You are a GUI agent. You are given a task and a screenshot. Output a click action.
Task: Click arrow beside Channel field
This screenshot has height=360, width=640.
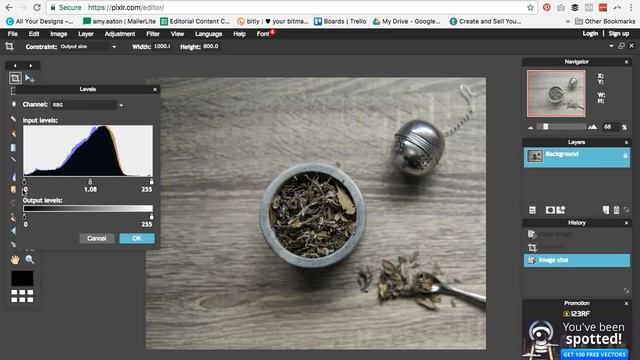click(121, 105)
